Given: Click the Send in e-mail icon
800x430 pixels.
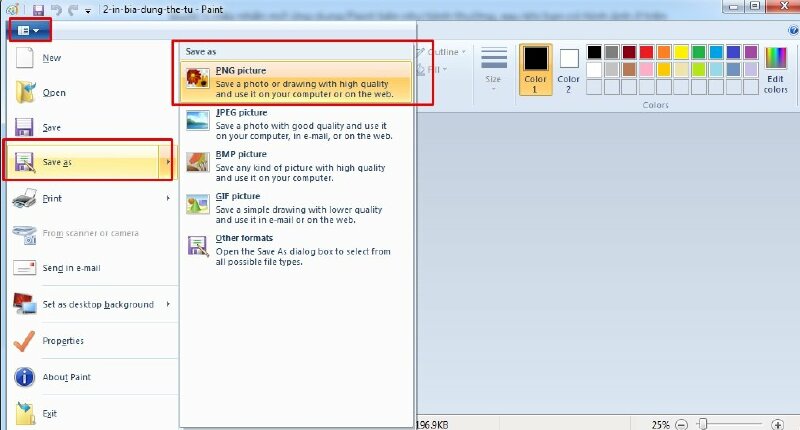Looking at the screenshot, I should point(25,268).
